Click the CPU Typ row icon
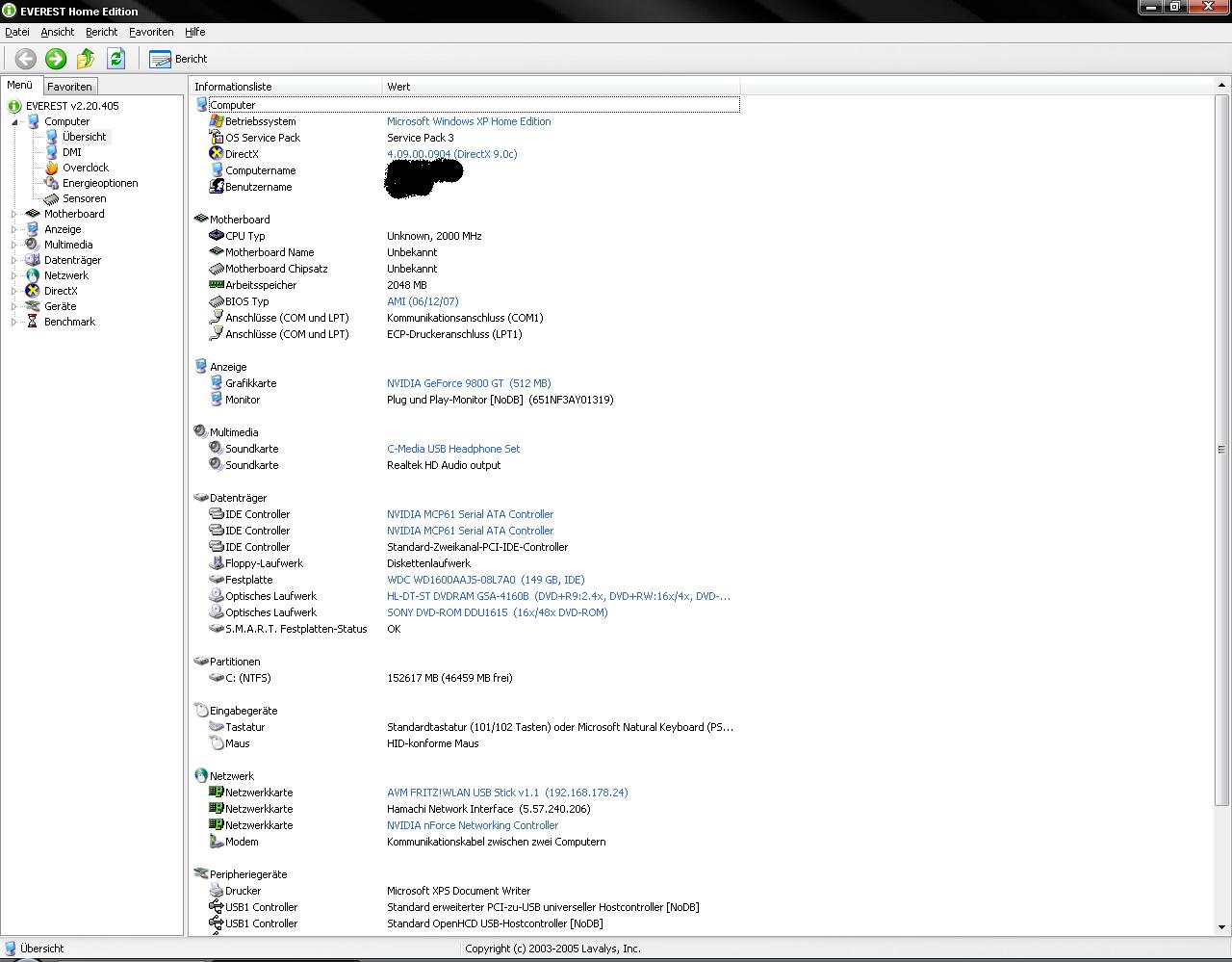This screenshot has width=1232, height=962. (217, 236)
